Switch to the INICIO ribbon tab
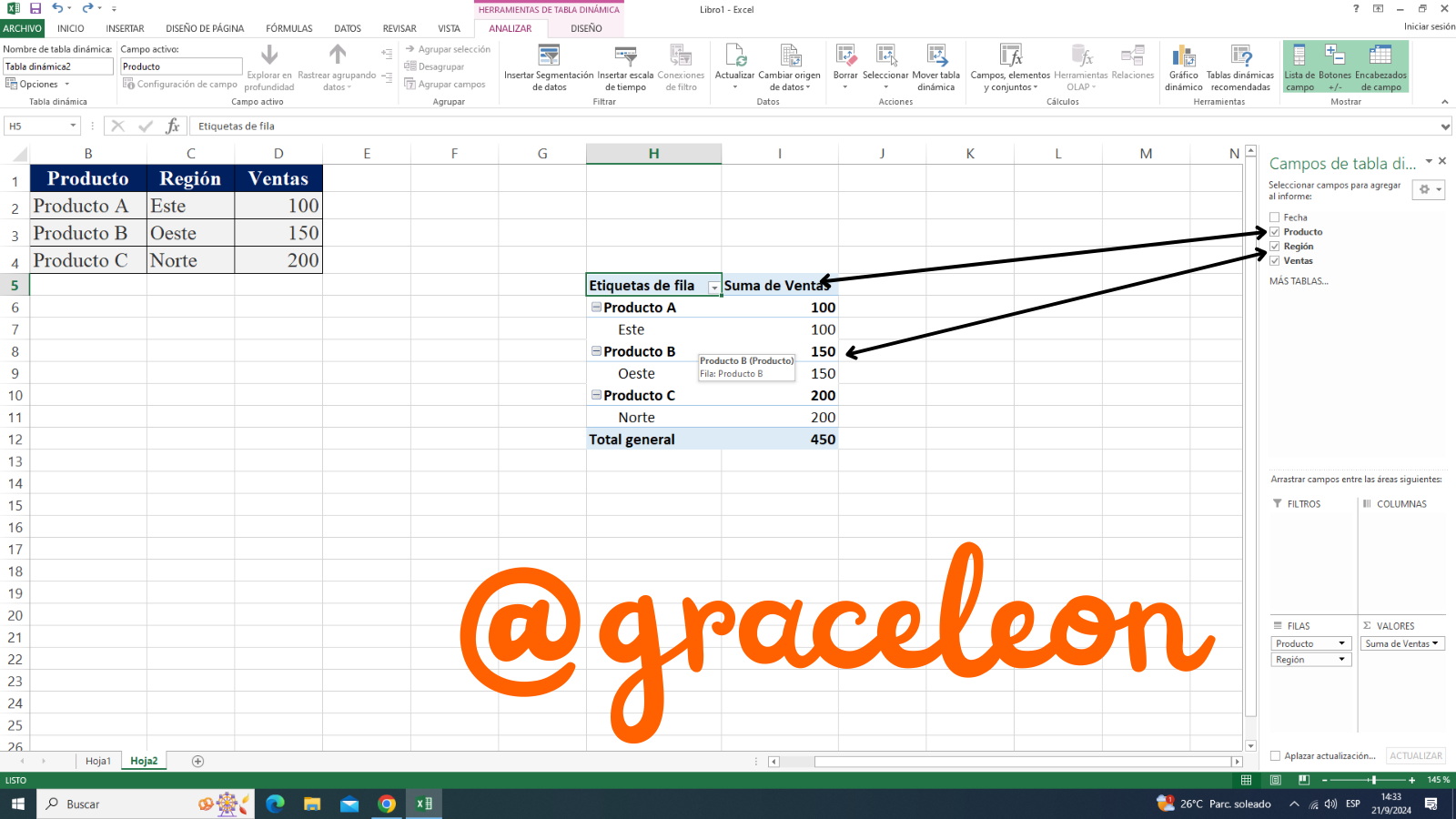The height and width of the screenshot is (819, 1456). tap(71, 28)
